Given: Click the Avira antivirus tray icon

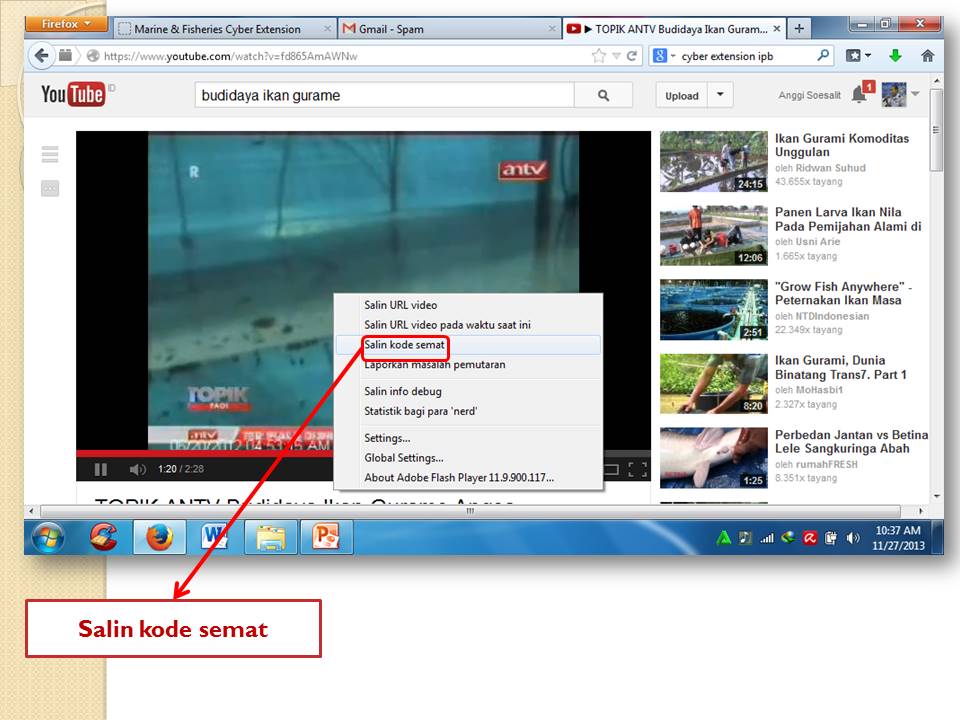Looking at the screenshot, I should (x=809, y=538).
